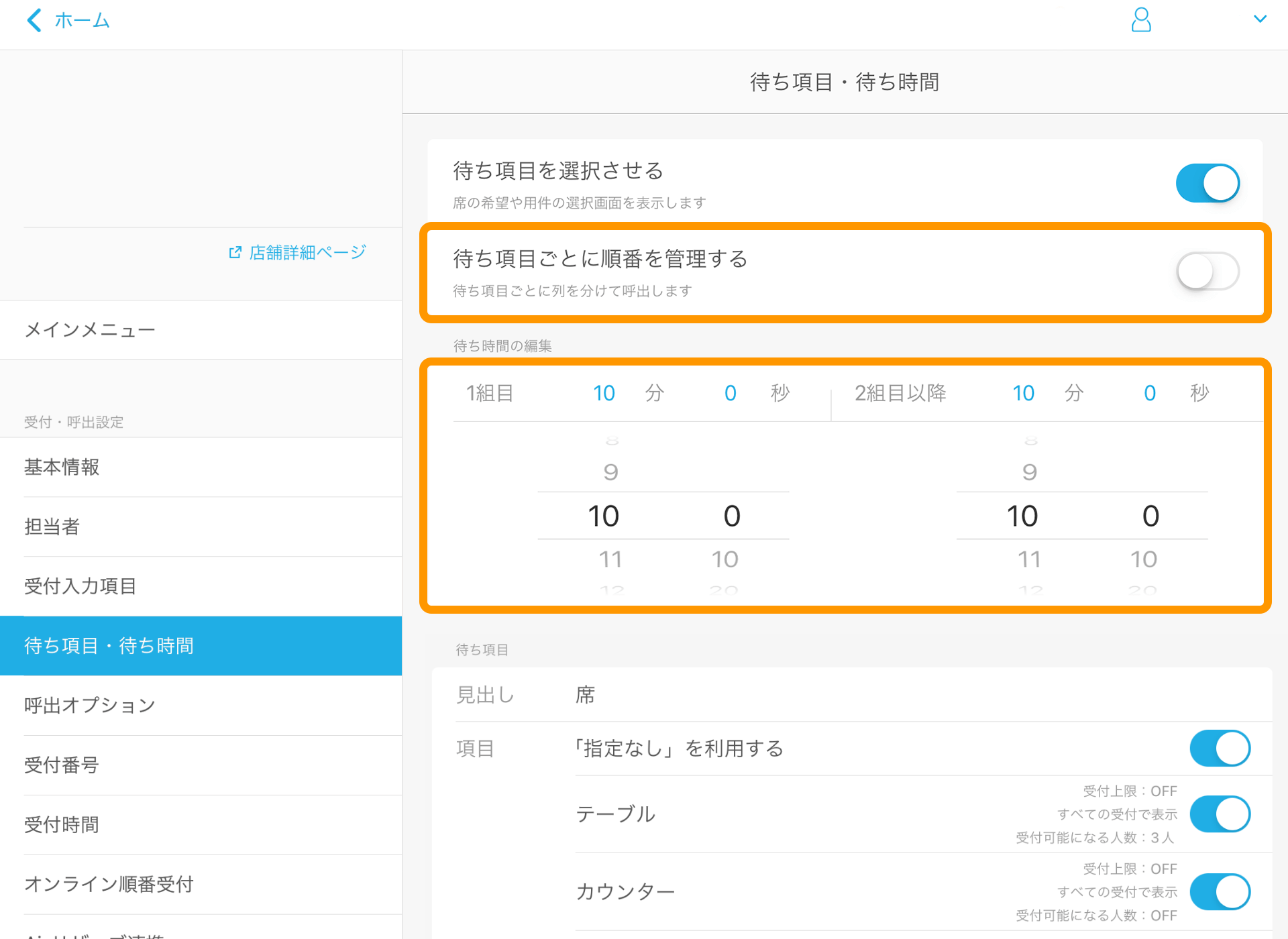Open the dropdown chevron at the top right corner

point(1261,19)
